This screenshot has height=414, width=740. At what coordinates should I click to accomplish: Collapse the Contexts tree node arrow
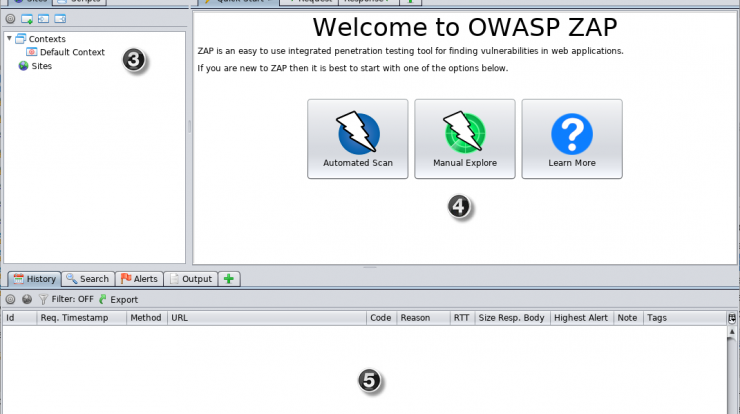(x=9, y=38)
